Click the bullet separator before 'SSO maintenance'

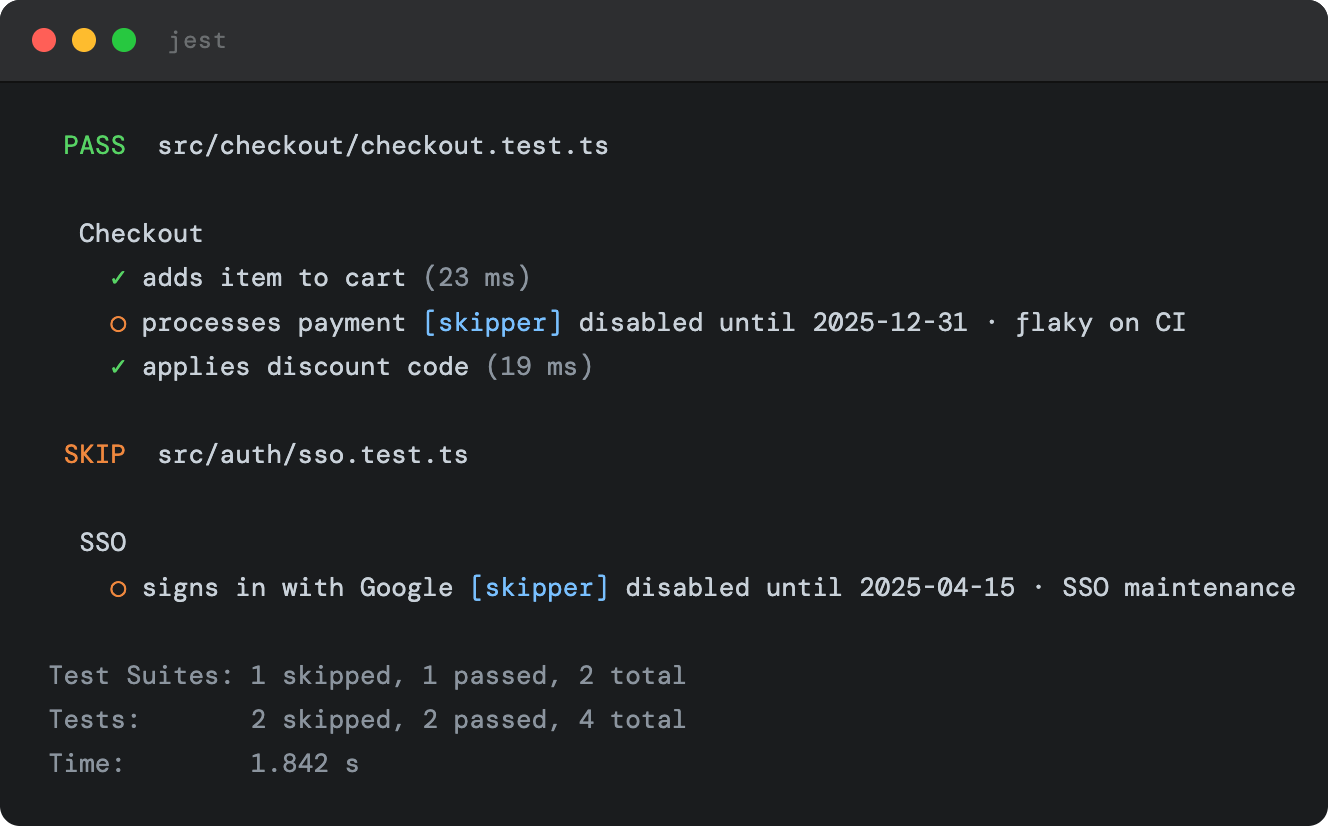click(1040, 588)
